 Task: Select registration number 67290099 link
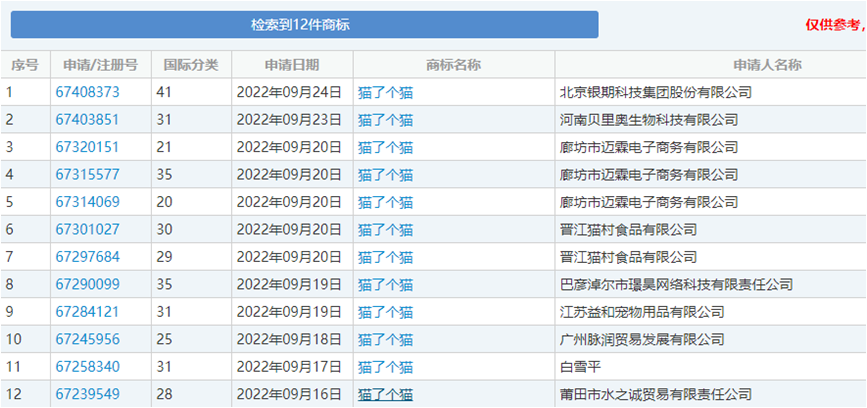point(87,285)
